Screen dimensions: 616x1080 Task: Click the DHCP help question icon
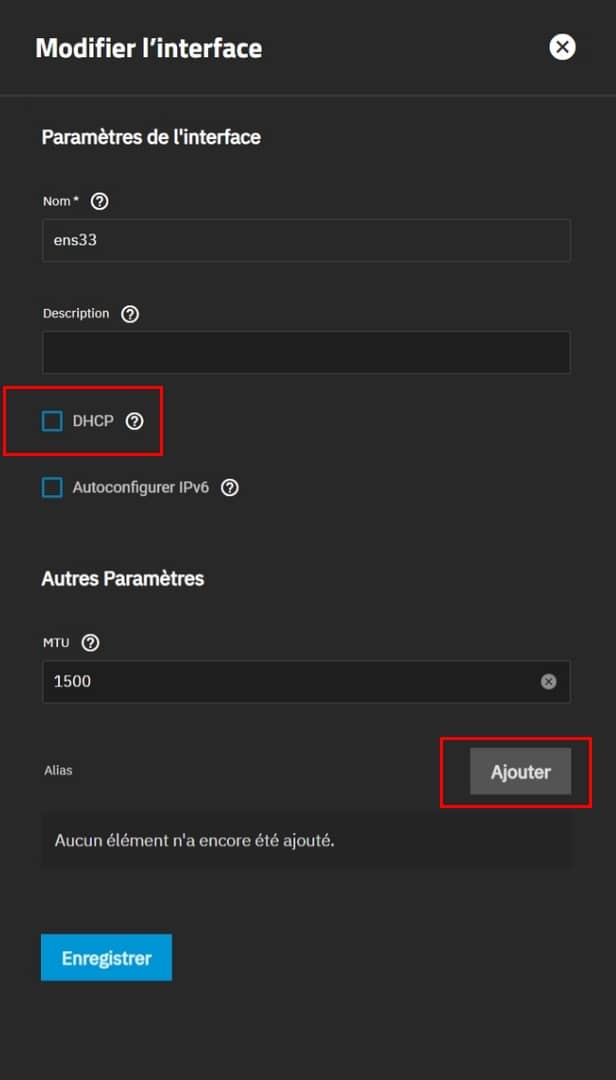tap(135, 421)
